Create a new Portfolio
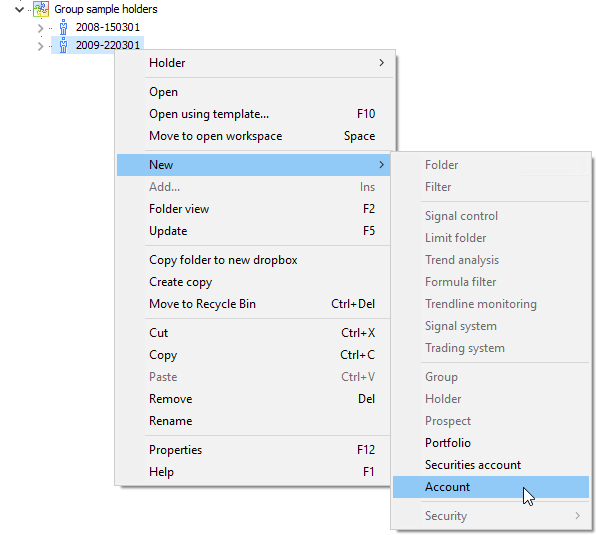Viewport: 596px width, 535px height. tap(491, 443)
